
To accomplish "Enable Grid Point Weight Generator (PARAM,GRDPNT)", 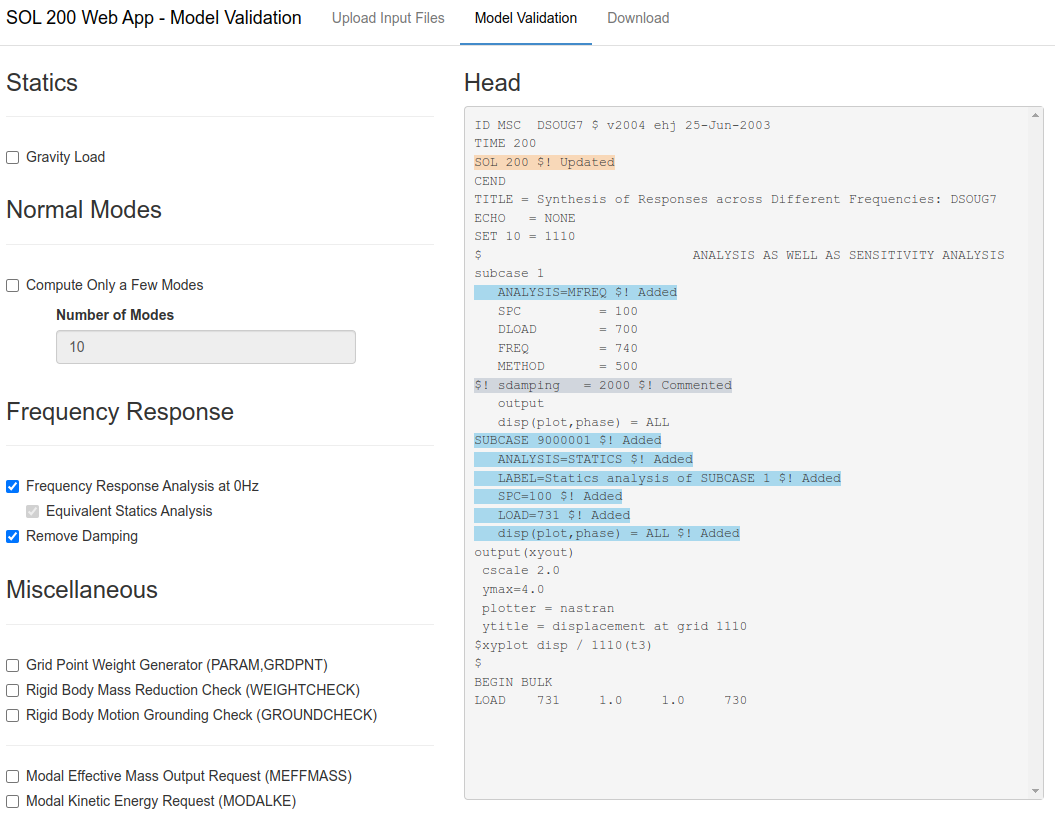I will (x=12, y=666).
